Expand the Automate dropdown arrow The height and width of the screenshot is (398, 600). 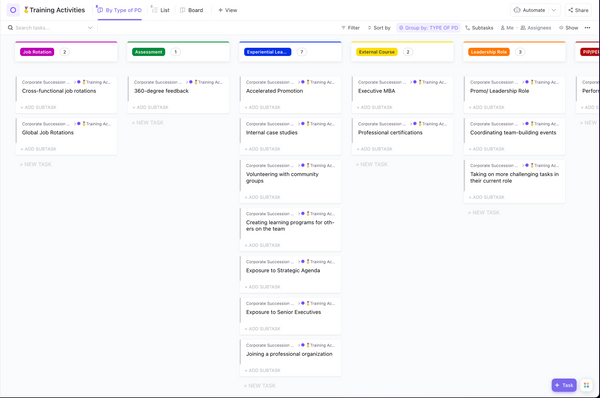click(x=554, y=10)
